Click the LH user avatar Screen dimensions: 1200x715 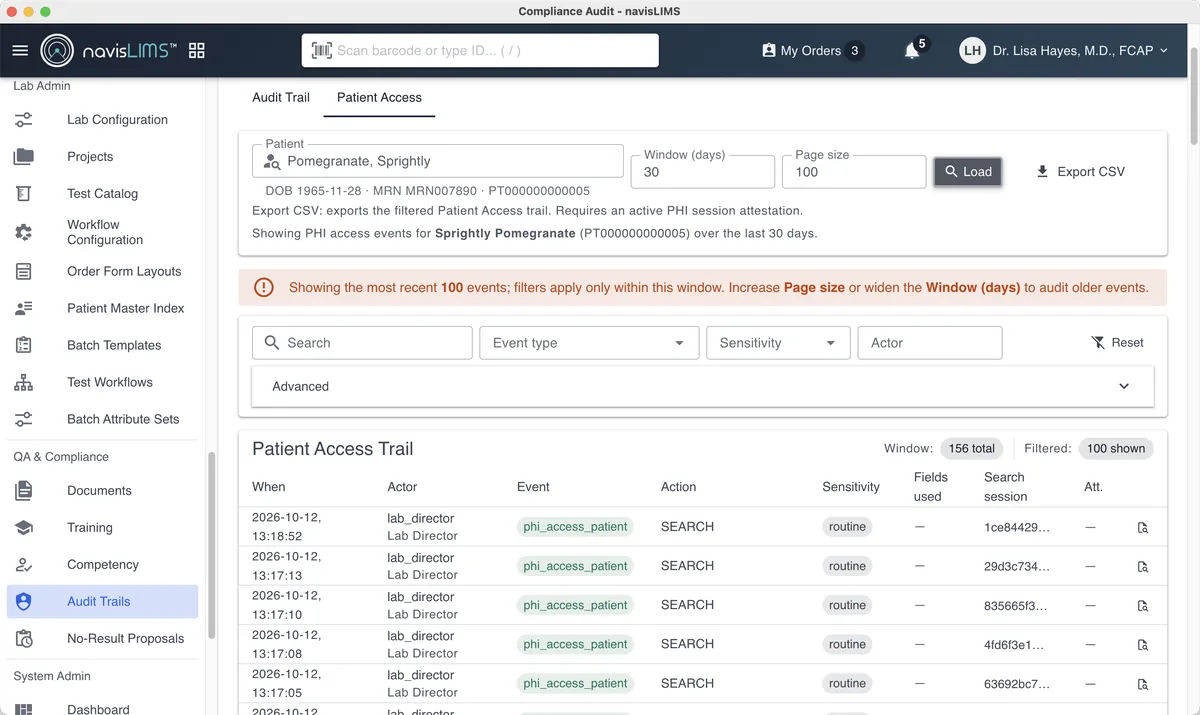[x=973, y=50]
